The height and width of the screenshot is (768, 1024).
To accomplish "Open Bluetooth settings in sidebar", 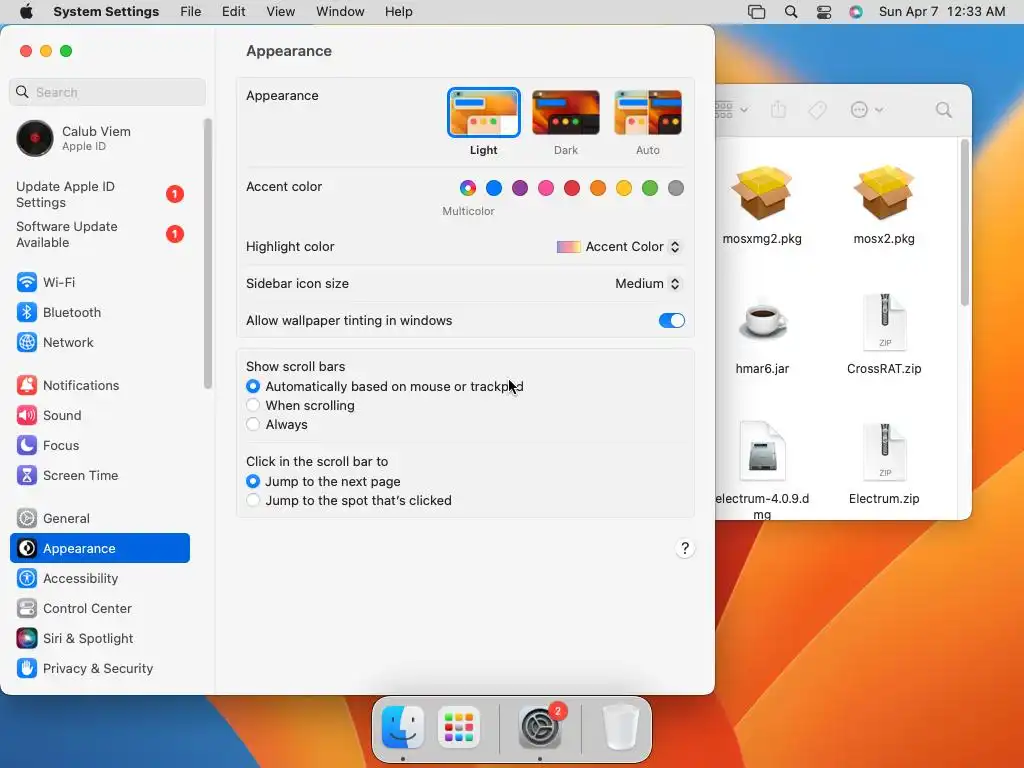I will pos(100,312).
